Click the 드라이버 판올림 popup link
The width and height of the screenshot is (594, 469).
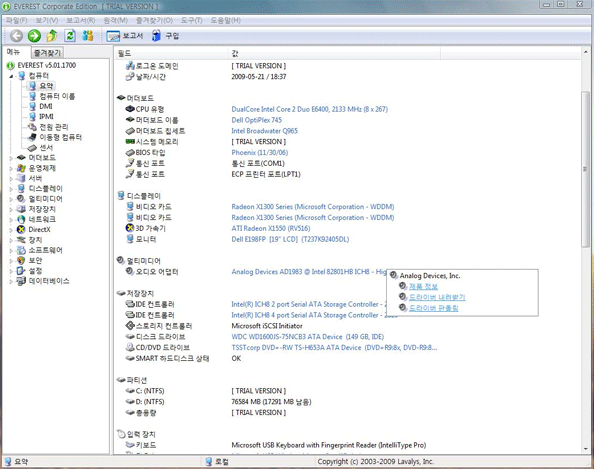click(433, 308)
